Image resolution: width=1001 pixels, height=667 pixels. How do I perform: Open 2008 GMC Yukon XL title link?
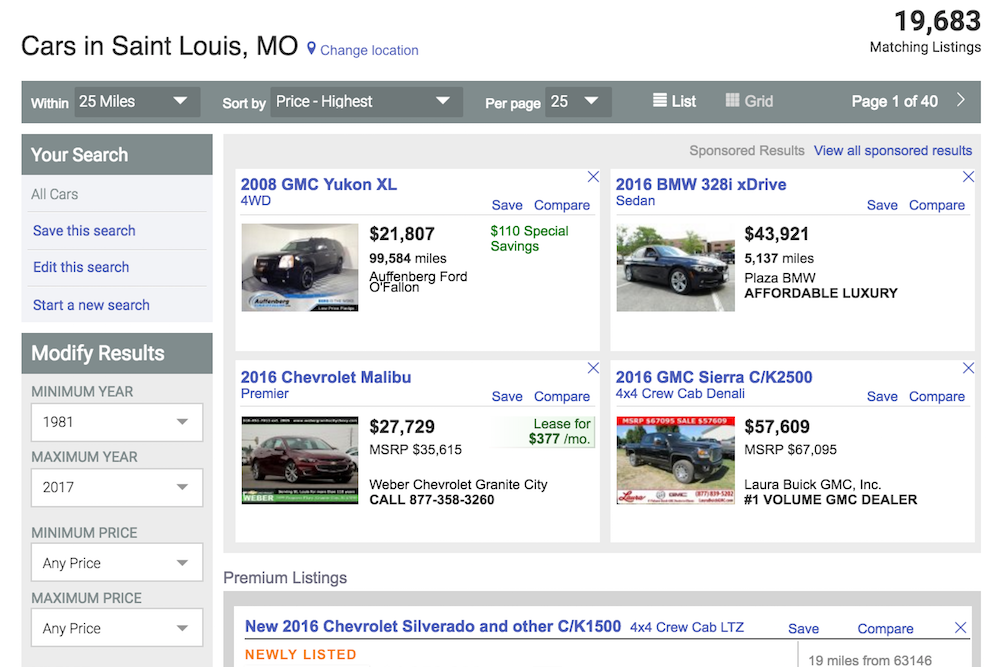[x=319, y=184]
